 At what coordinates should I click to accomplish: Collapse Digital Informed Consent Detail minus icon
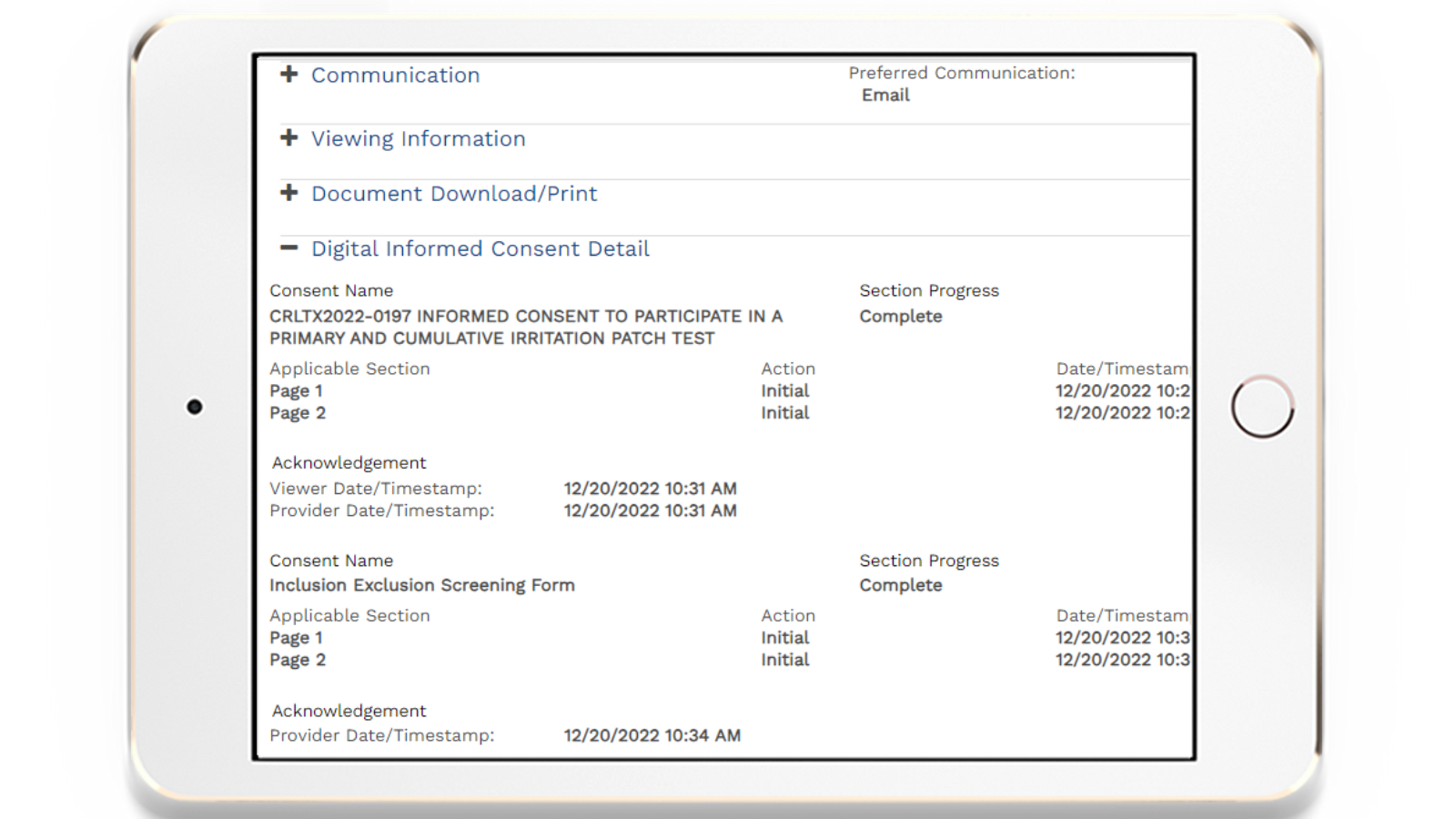point(288,248)
